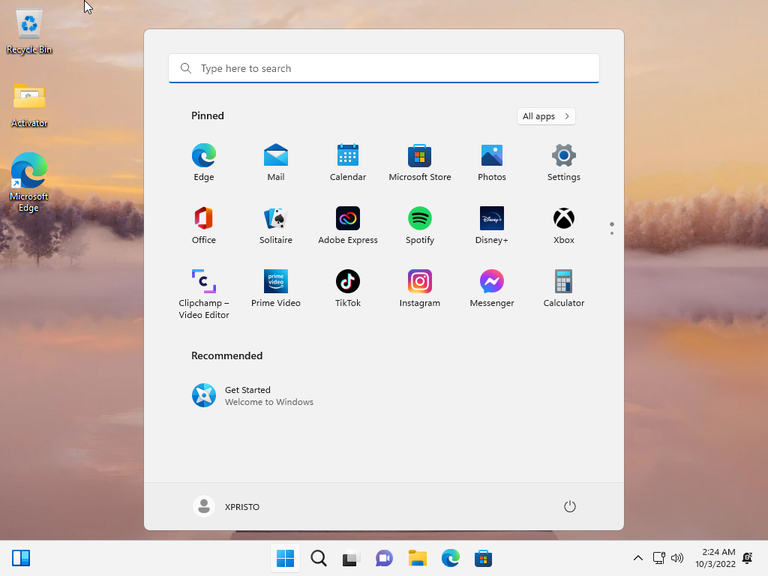Launch Instagram

(420, 288)
